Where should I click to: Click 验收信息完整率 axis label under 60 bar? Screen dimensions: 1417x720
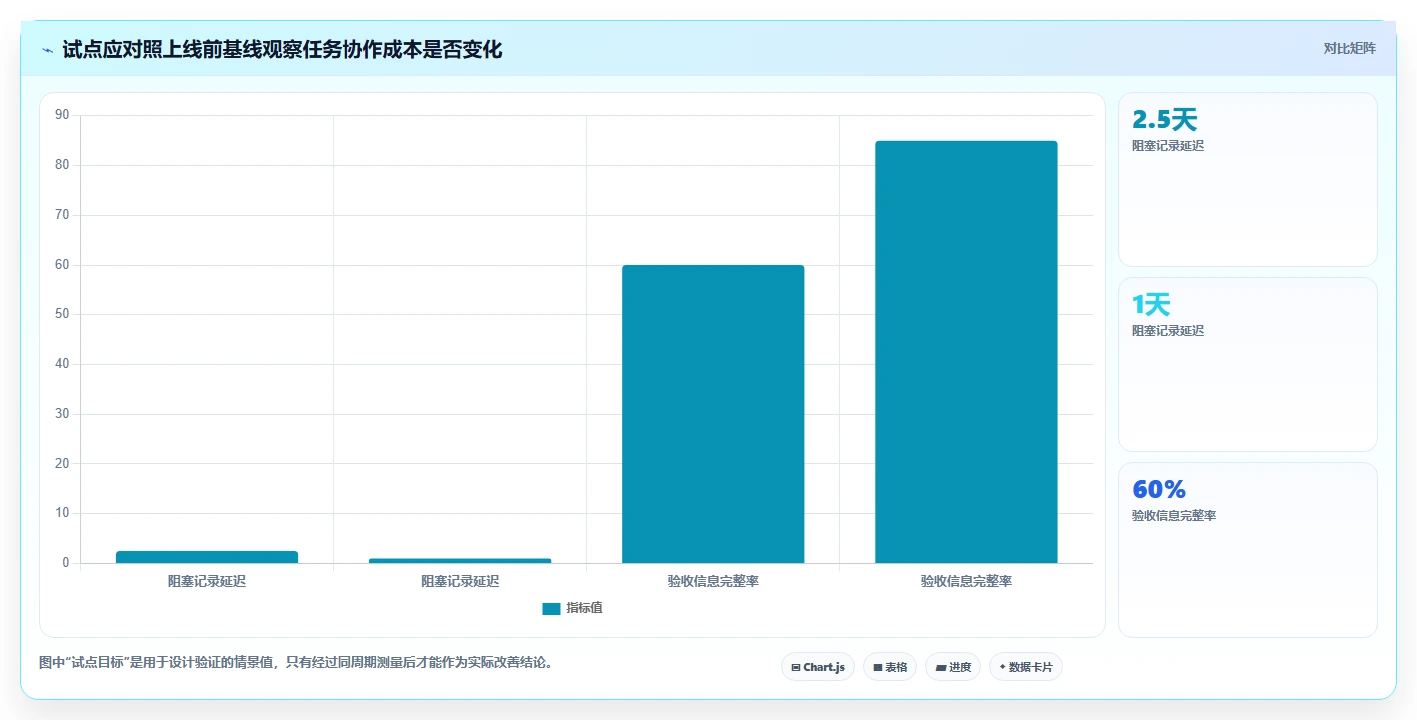pos(713,581)
